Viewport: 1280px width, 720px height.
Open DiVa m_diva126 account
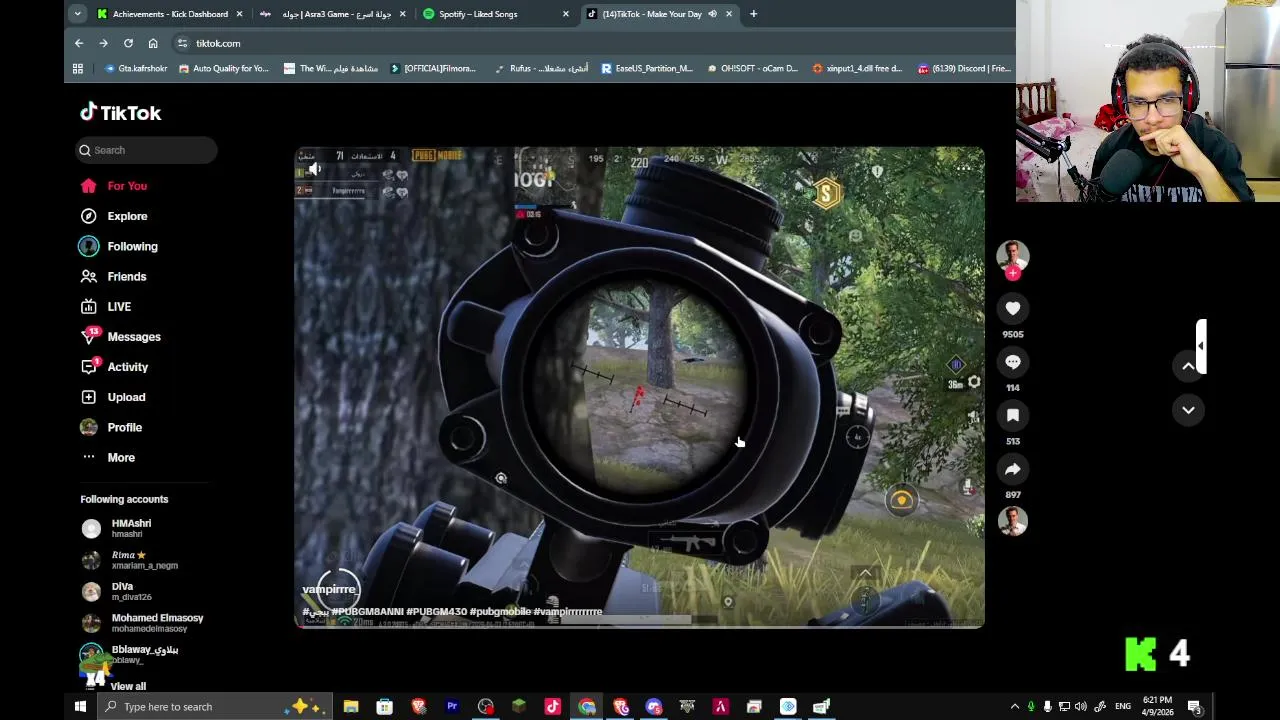[117, 591]
